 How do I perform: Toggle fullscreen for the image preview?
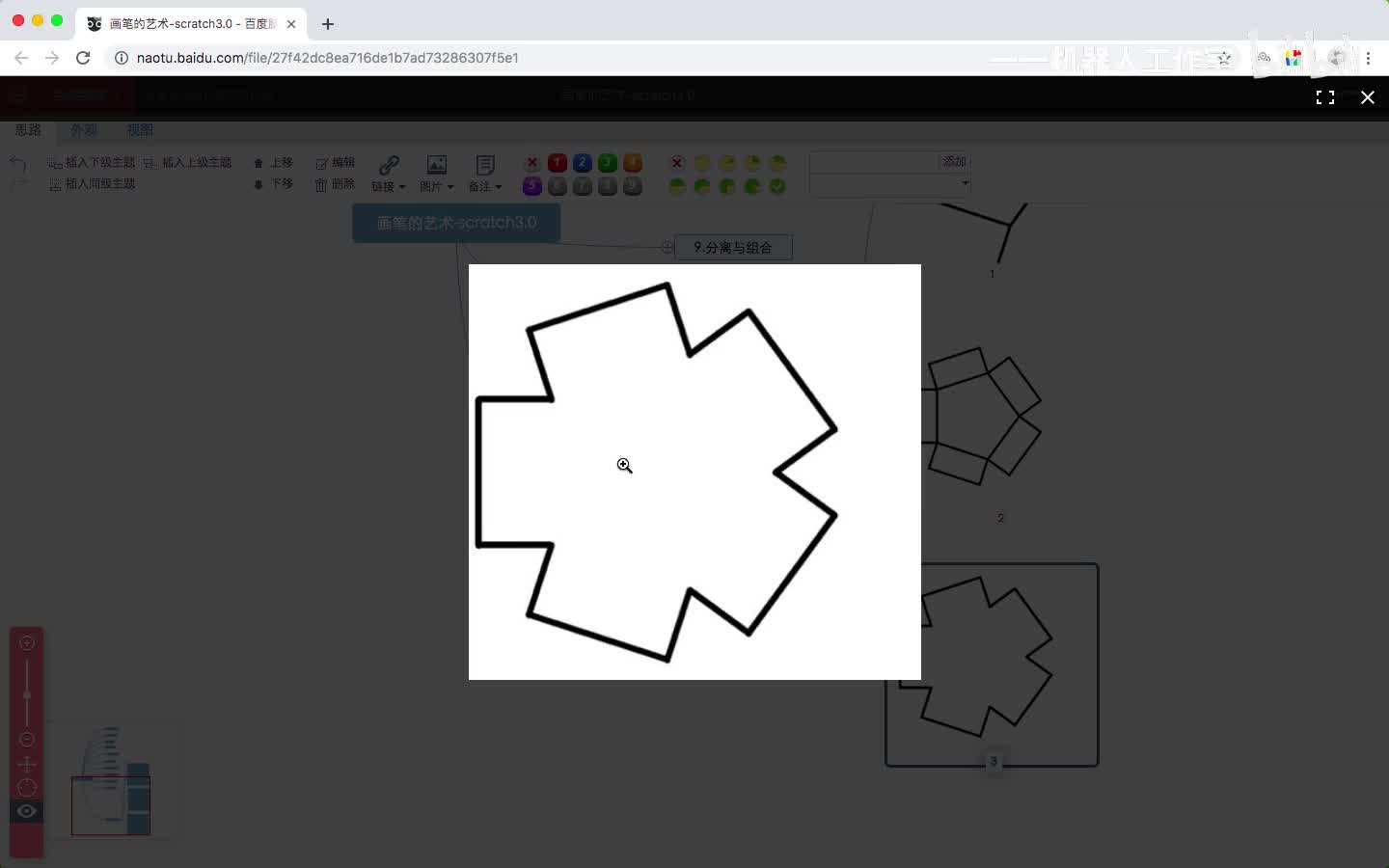(x=1325, y=97)
